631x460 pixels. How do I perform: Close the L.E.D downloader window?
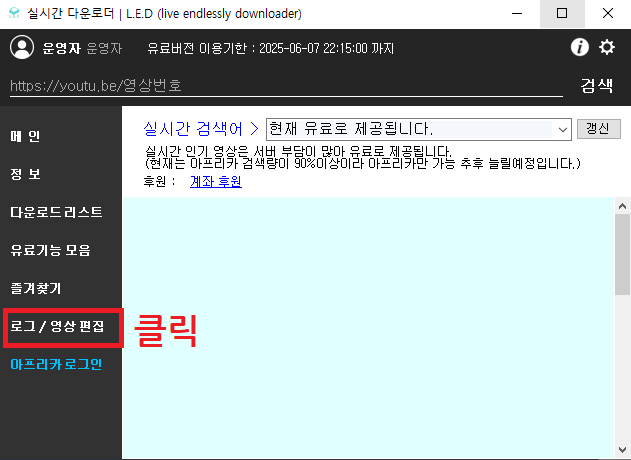click(608, 13)
